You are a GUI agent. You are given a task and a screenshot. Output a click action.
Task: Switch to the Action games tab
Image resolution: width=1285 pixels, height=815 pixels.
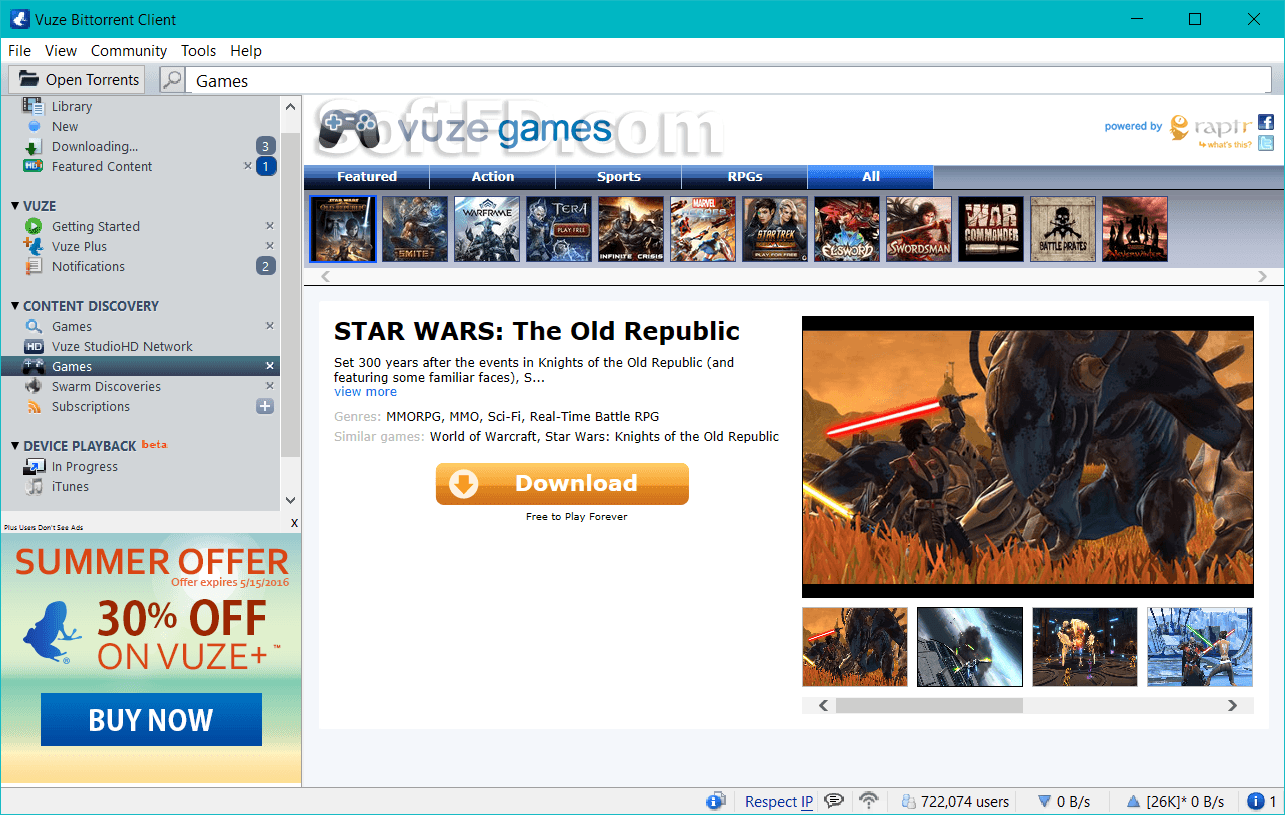point(493,177)
